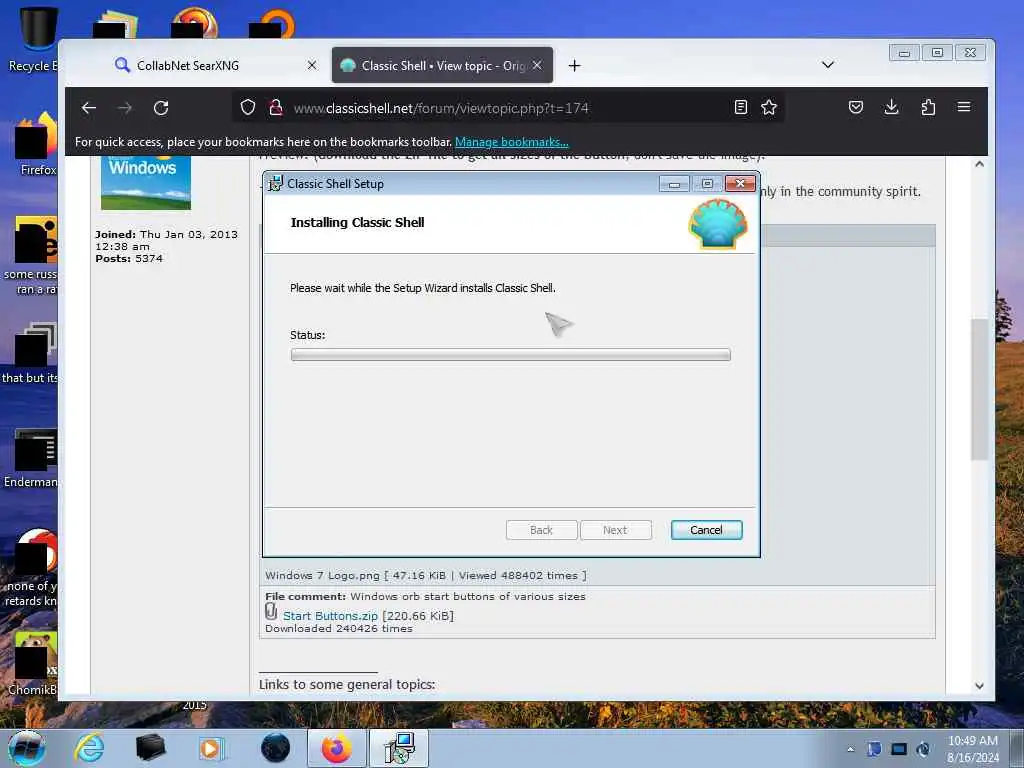Switch to Firefox in the taskbar
This screenshot has width=1024, height=768.
[x=336, y=748]
